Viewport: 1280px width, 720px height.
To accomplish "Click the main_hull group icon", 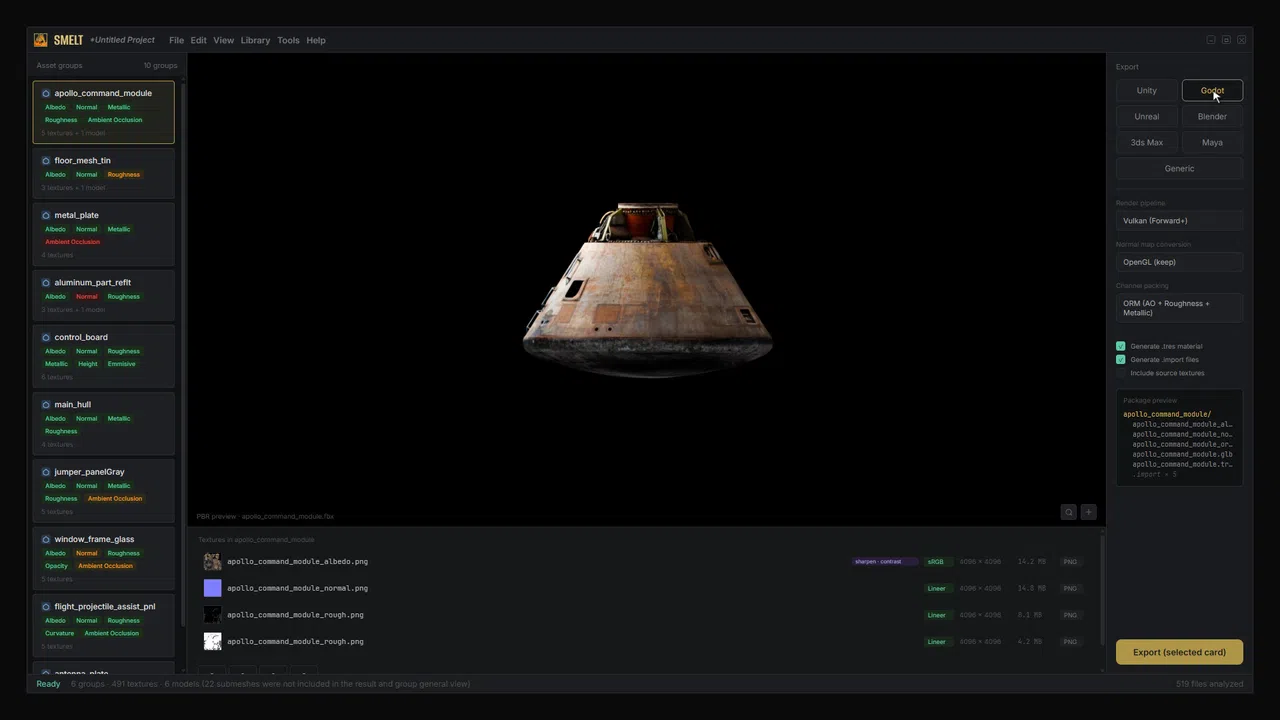I will point(46,404).
